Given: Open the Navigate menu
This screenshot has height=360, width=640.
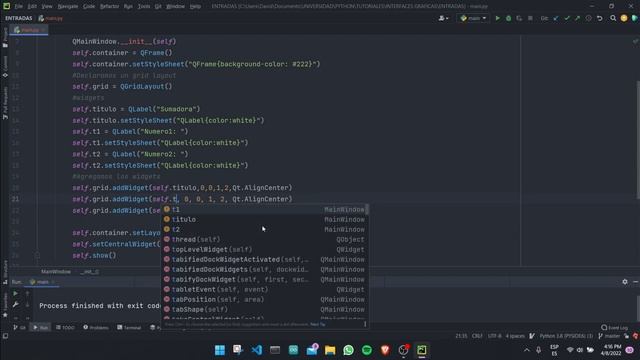Looking at the screenshot, I should click(68, 7).
